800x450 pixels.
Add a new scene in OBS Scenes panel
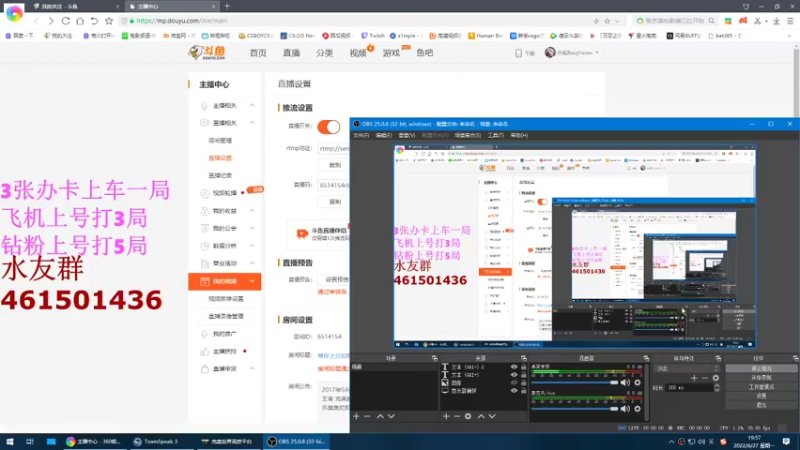coord(356,416)
